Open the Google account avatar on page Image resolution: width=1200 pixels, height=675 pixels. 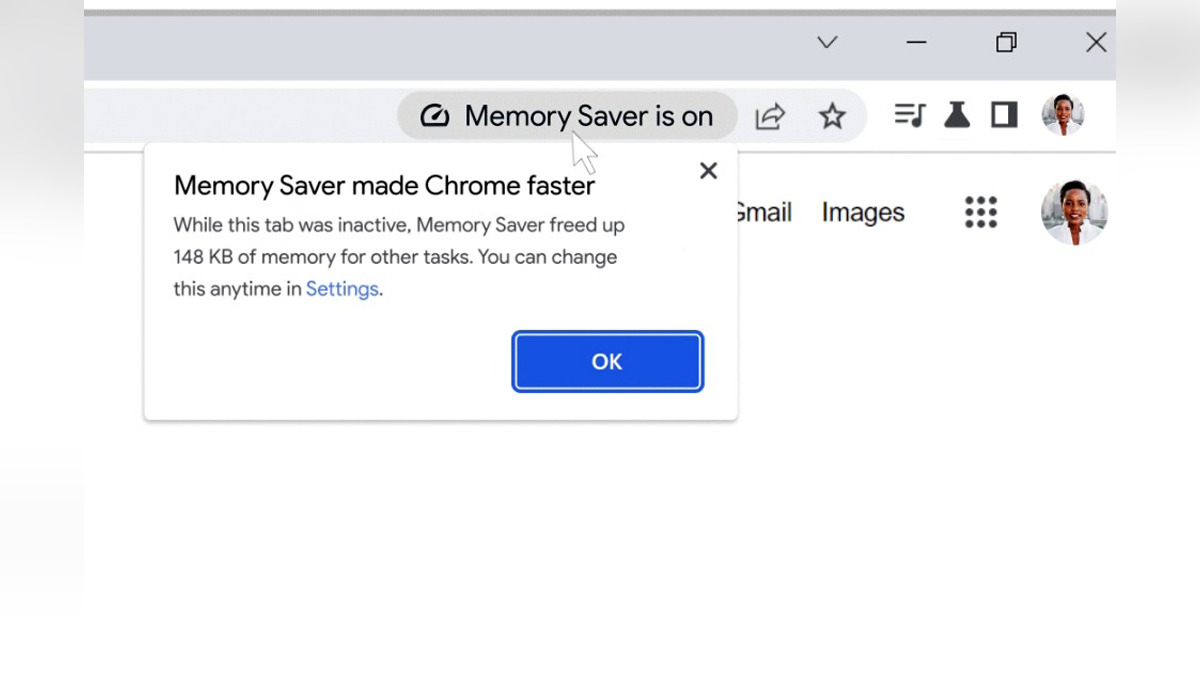click(x=1074, y=212)
